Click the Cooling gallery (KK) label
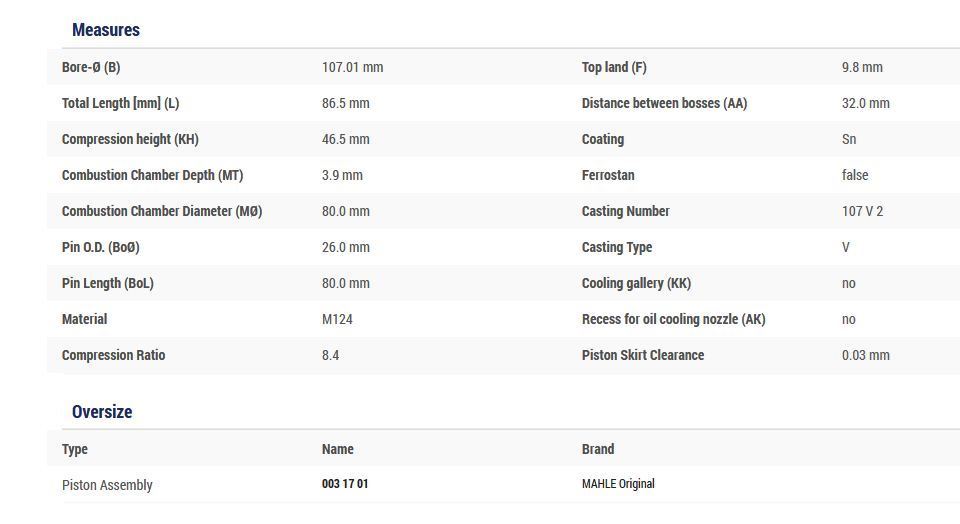The image size is (960, 524). point(636,283)
